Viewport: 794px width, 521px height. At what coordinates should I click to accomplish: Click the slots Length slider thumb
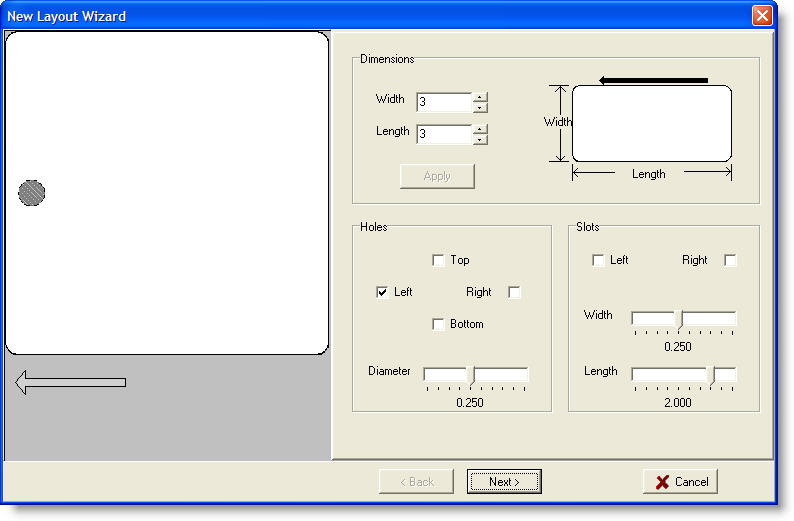coord(711,377)
